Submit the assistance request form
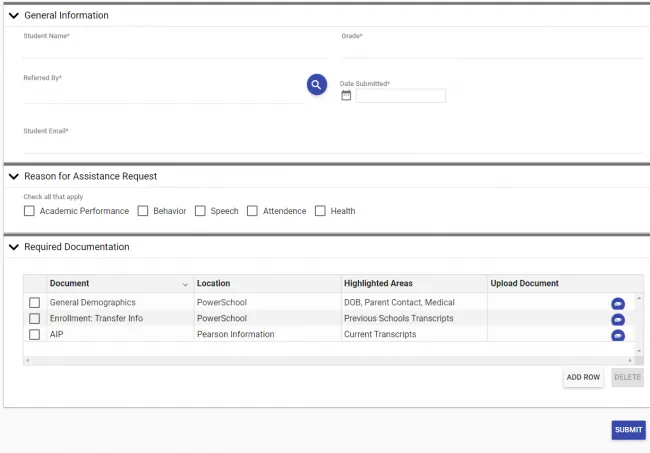650x453 pixels. coord(628,430)
